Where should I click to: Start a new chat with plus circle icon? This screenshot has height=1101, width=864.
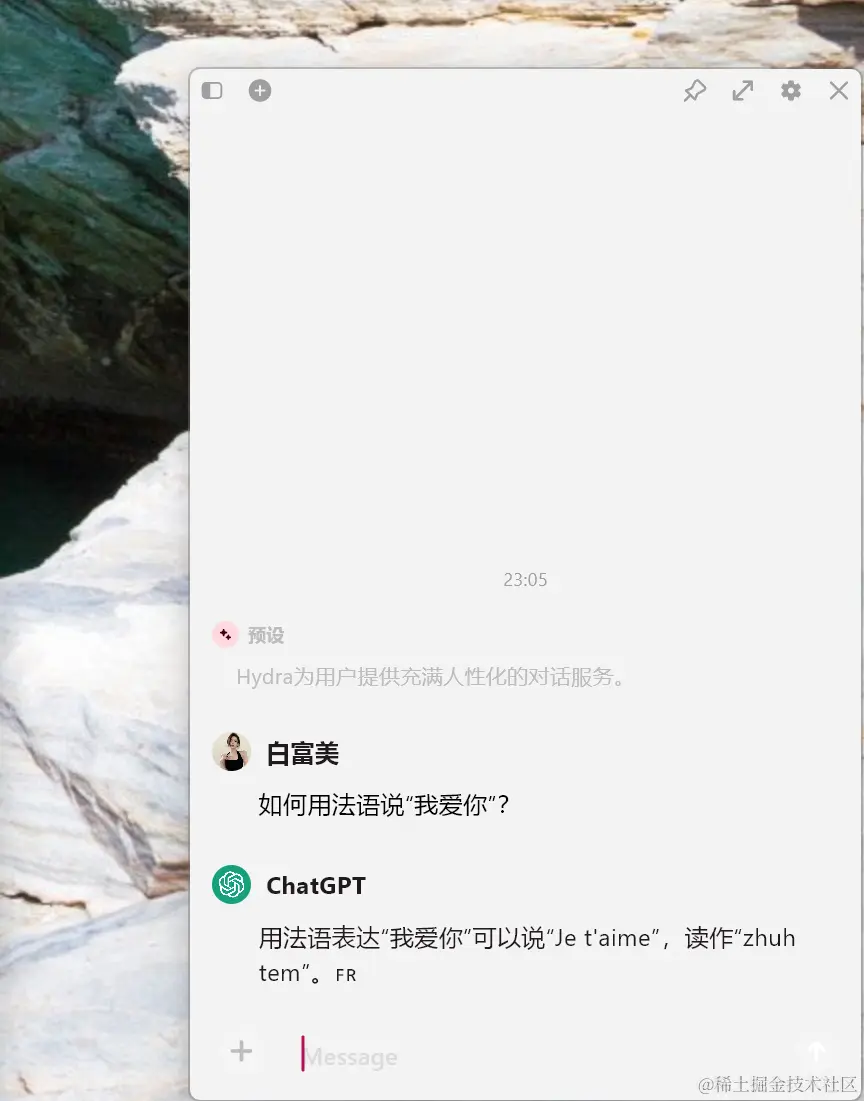pyautogui.click(x=260, y=91)
